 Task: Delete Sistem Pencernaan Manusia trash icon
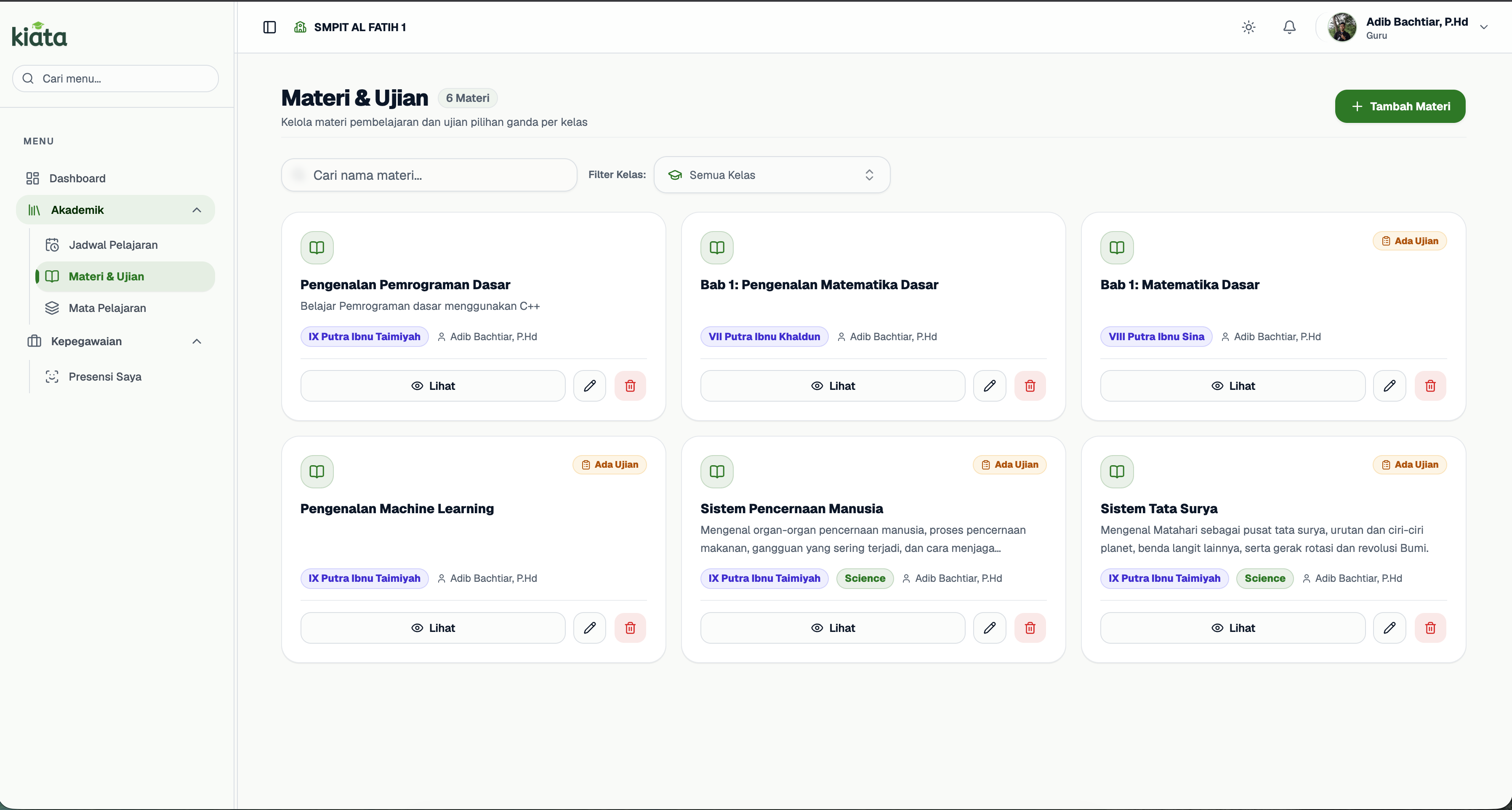pyautogui.click(x=1030, y=628)
